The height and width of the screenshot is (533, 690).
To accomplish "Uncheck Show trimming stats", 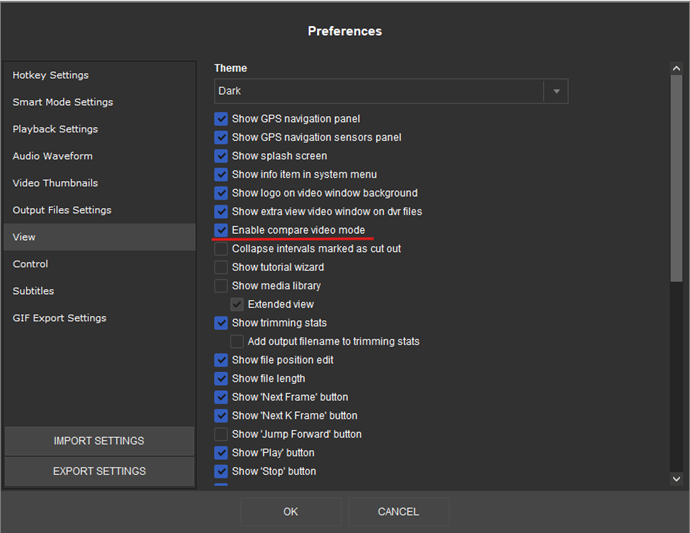I will (221, 323).
